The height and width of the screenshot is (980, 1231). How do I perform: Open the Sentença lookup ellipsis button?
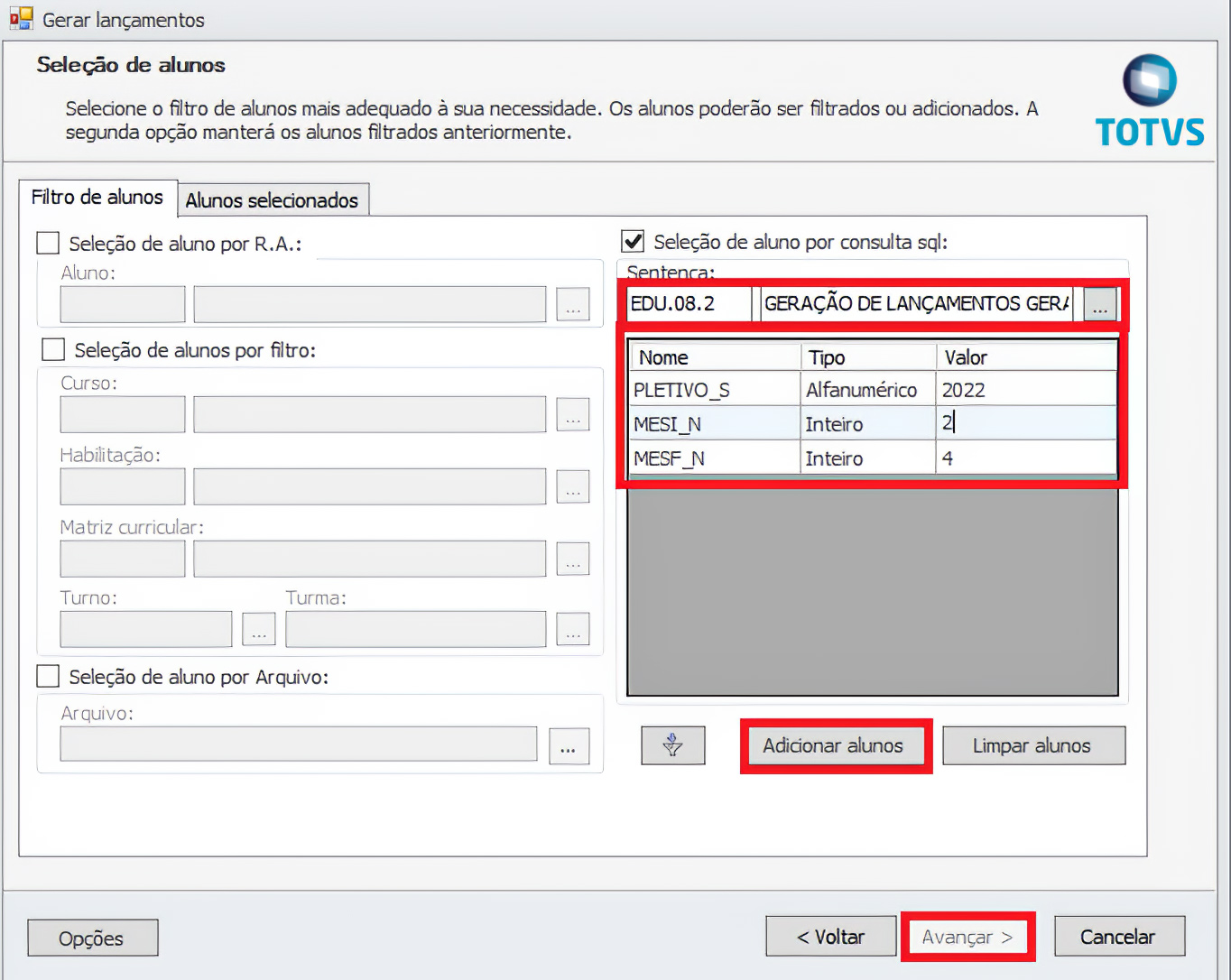click(x=1099, y=305)
